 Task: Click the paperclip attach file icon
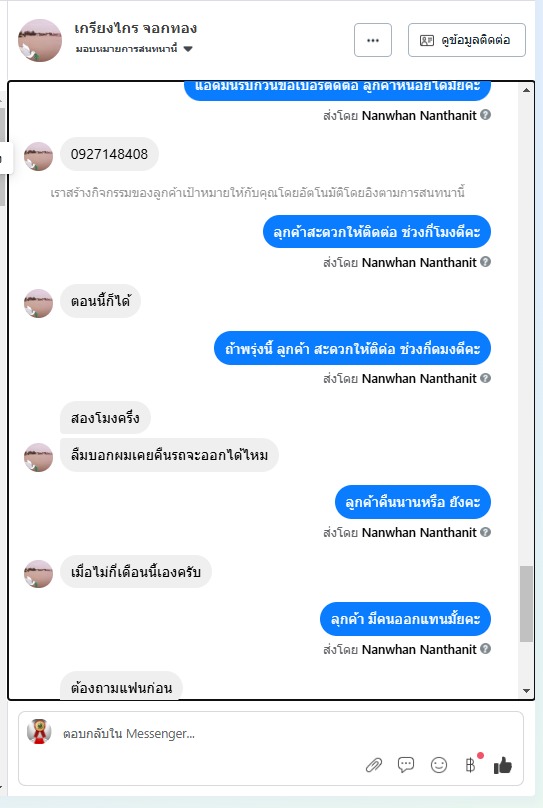[374, 765]
